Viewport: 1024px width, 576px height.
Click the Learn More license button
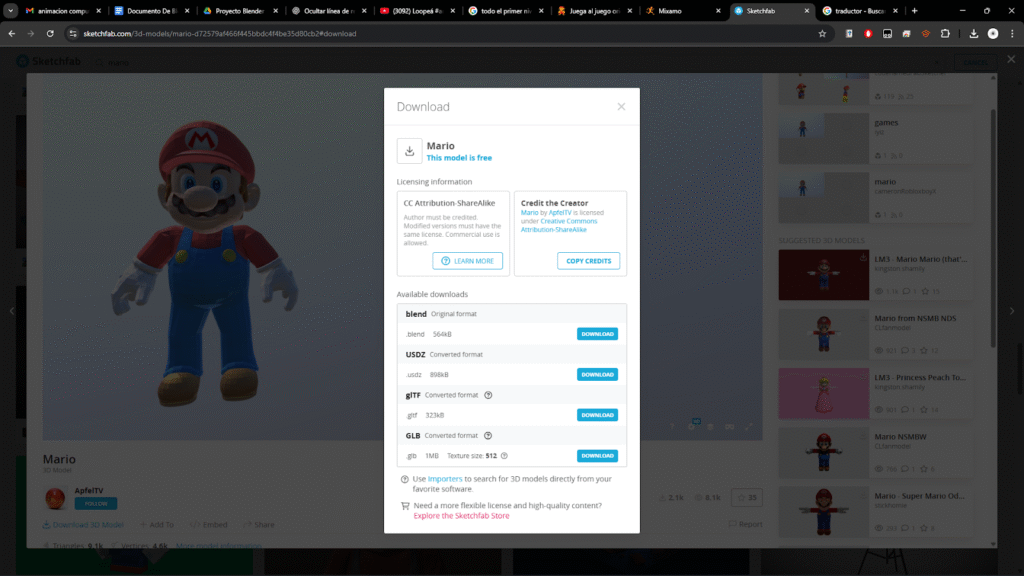tap(468, 261)
